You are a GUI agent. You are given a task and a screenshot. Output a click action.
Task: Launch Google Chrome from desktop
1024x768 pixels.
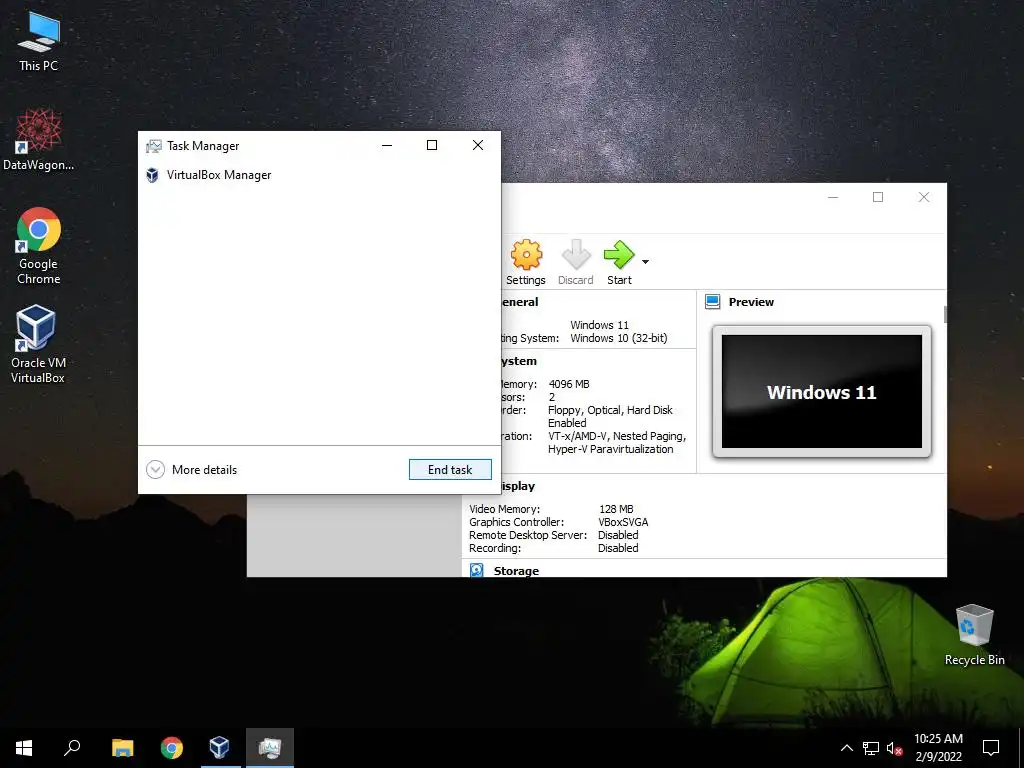coord(38,246)
